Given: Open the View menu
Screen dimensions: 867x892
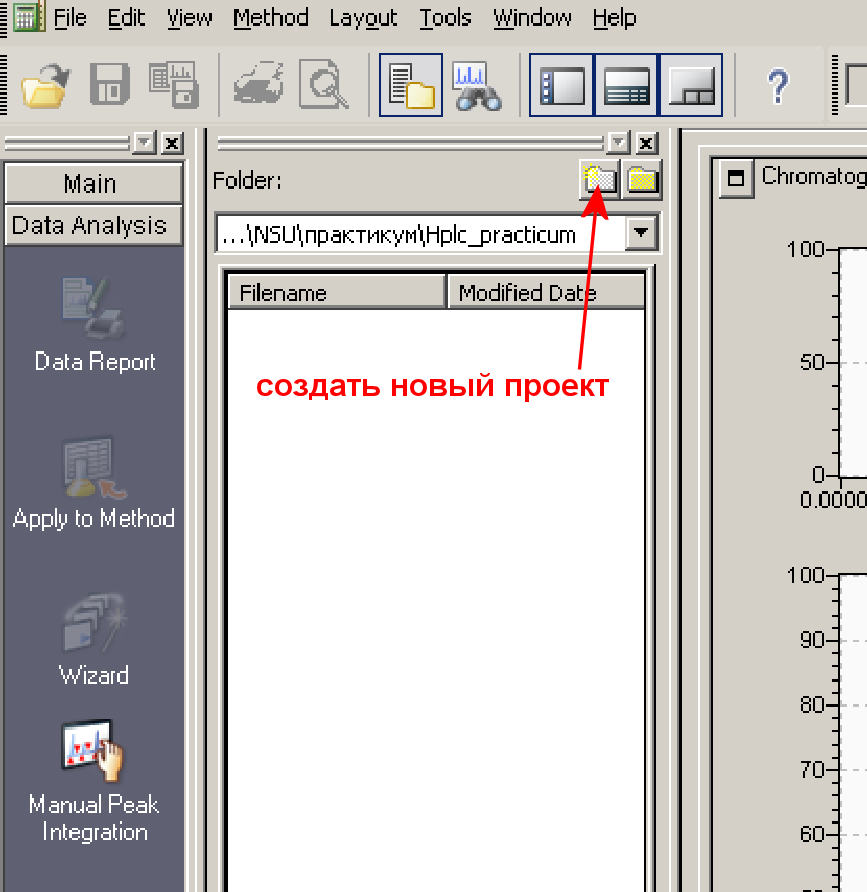Looking at the screenshot, I should [189, 18].
